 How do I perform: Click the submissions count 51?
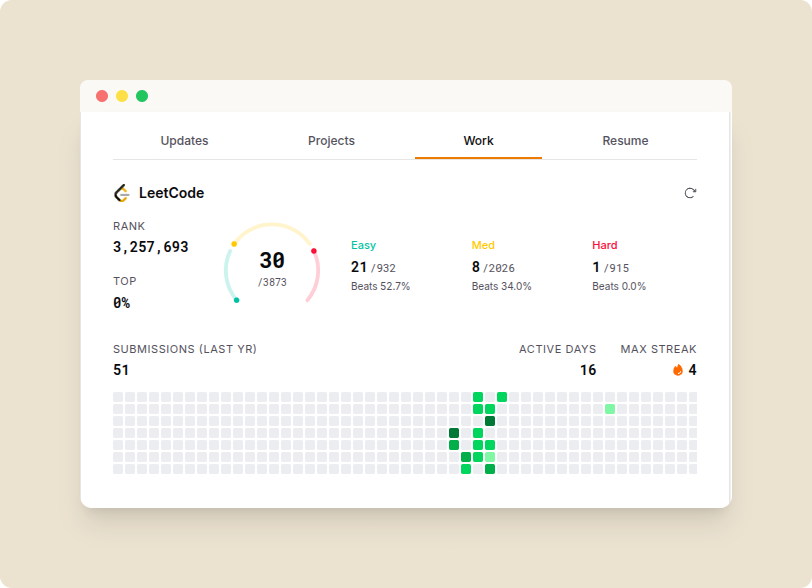coord(121,370)
